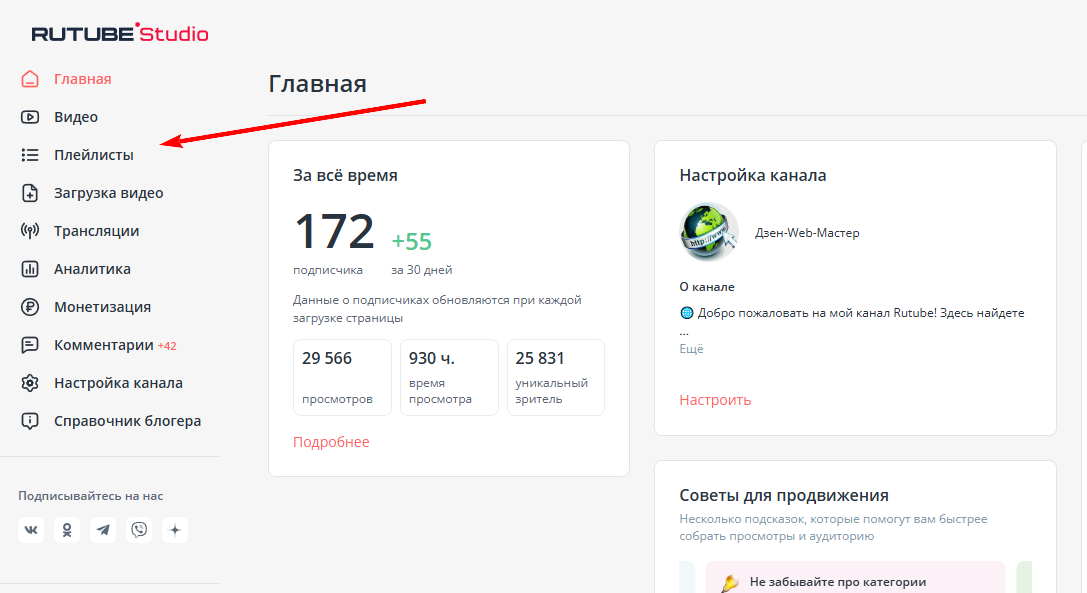Open Настройка канала in sidebar
1087x593 pixels.
(x=119, y=383)
